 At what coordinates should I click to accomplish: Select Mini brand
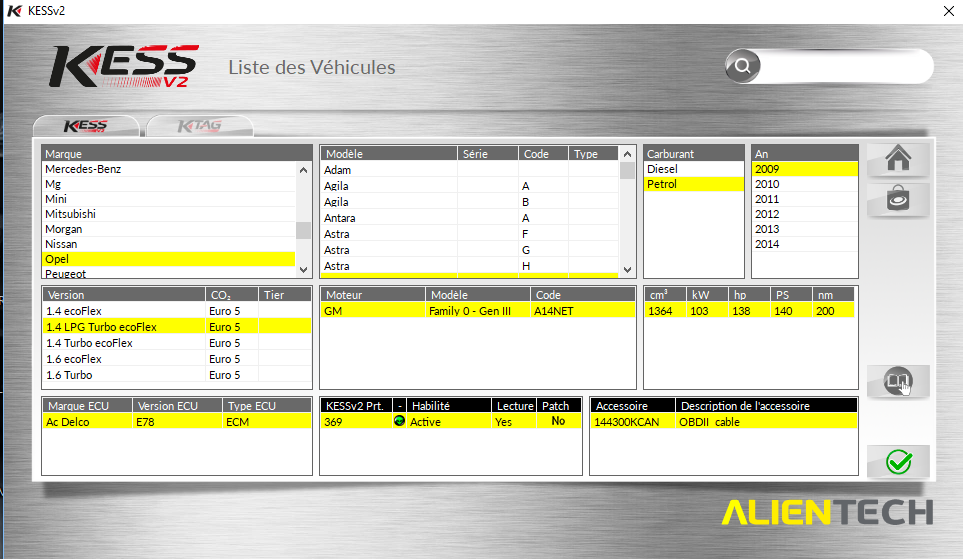click(169, 199)
